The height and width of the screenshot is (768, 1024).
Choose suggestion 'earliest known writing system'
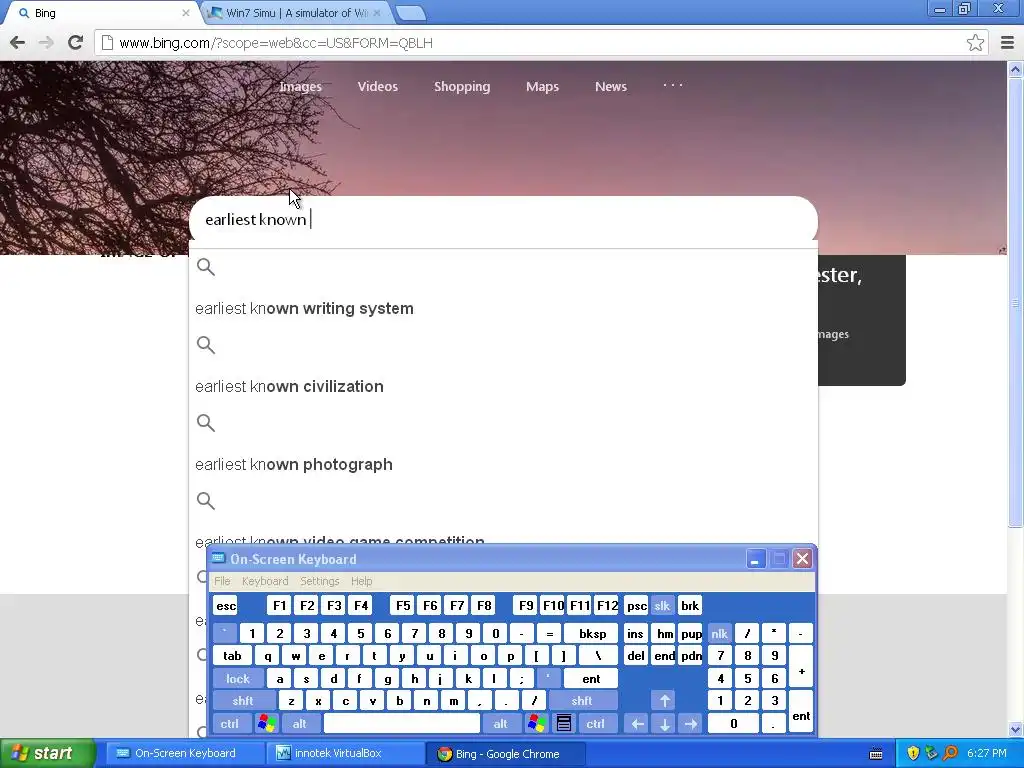[x=304, y=308]
